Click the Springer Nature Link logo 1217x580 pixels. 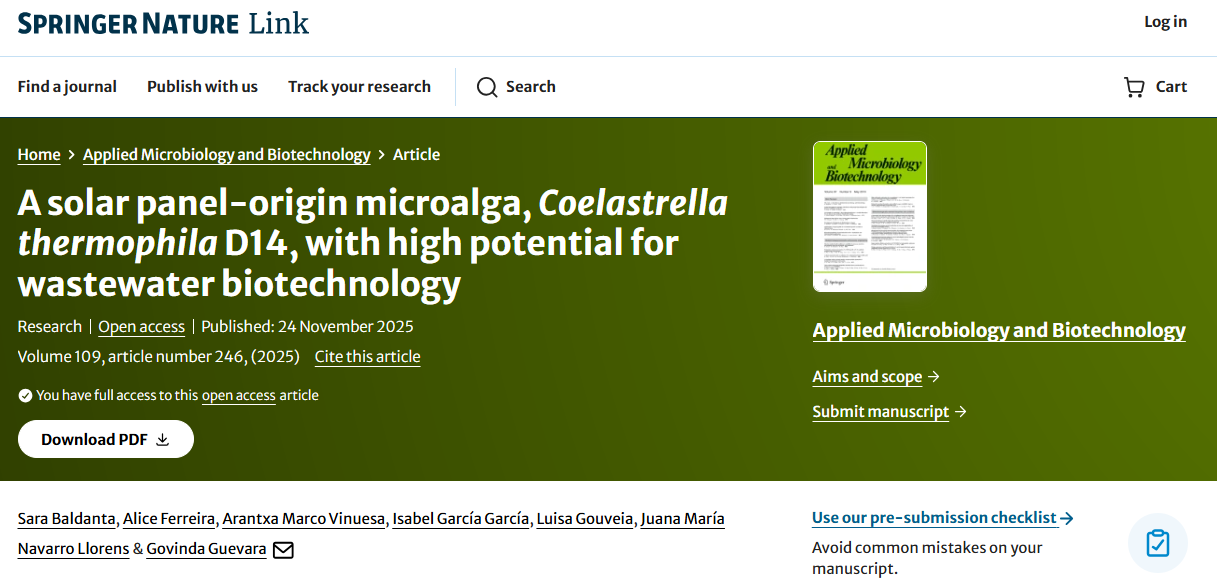163,23
